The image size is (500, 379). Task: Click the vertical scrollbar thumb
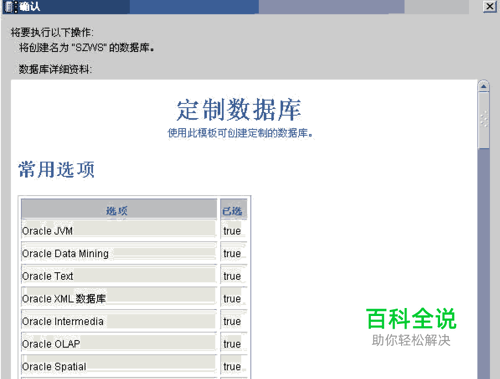tap(483, 121)
